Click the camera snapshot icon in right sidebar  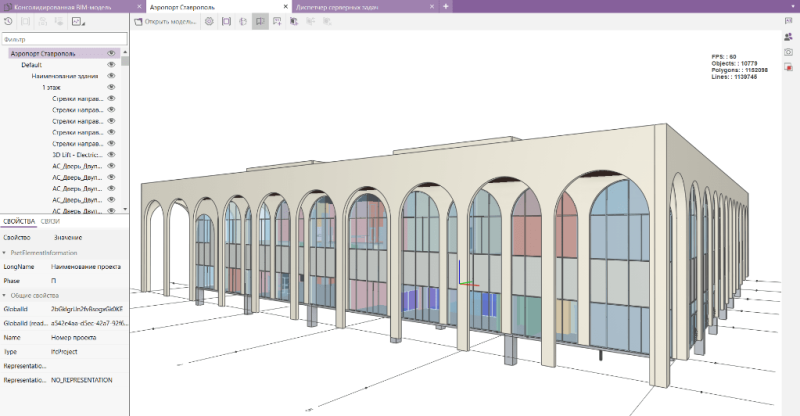(788, 51)
